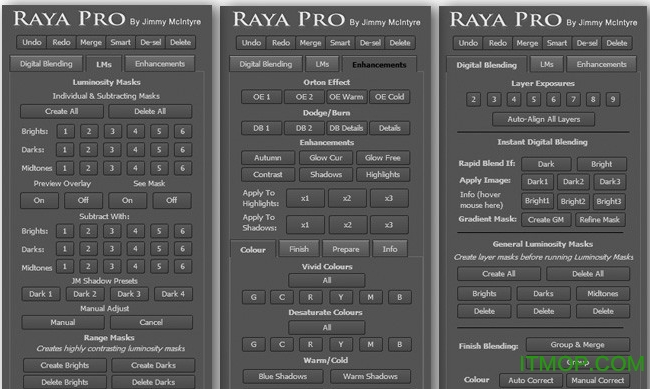Viewport: 650px width, 389px height.
Task: Apply to Highlights at x2
Action: (x=347, y=198)
